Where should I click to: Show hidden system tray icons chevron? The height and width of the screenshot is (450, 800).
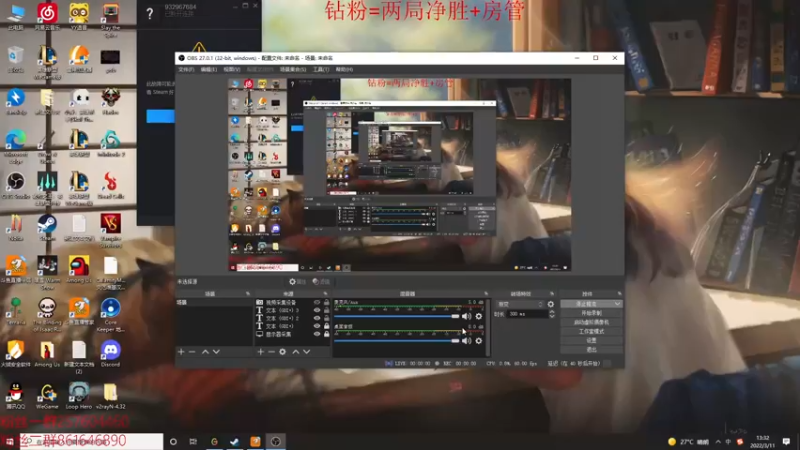(x=718, y=442)
